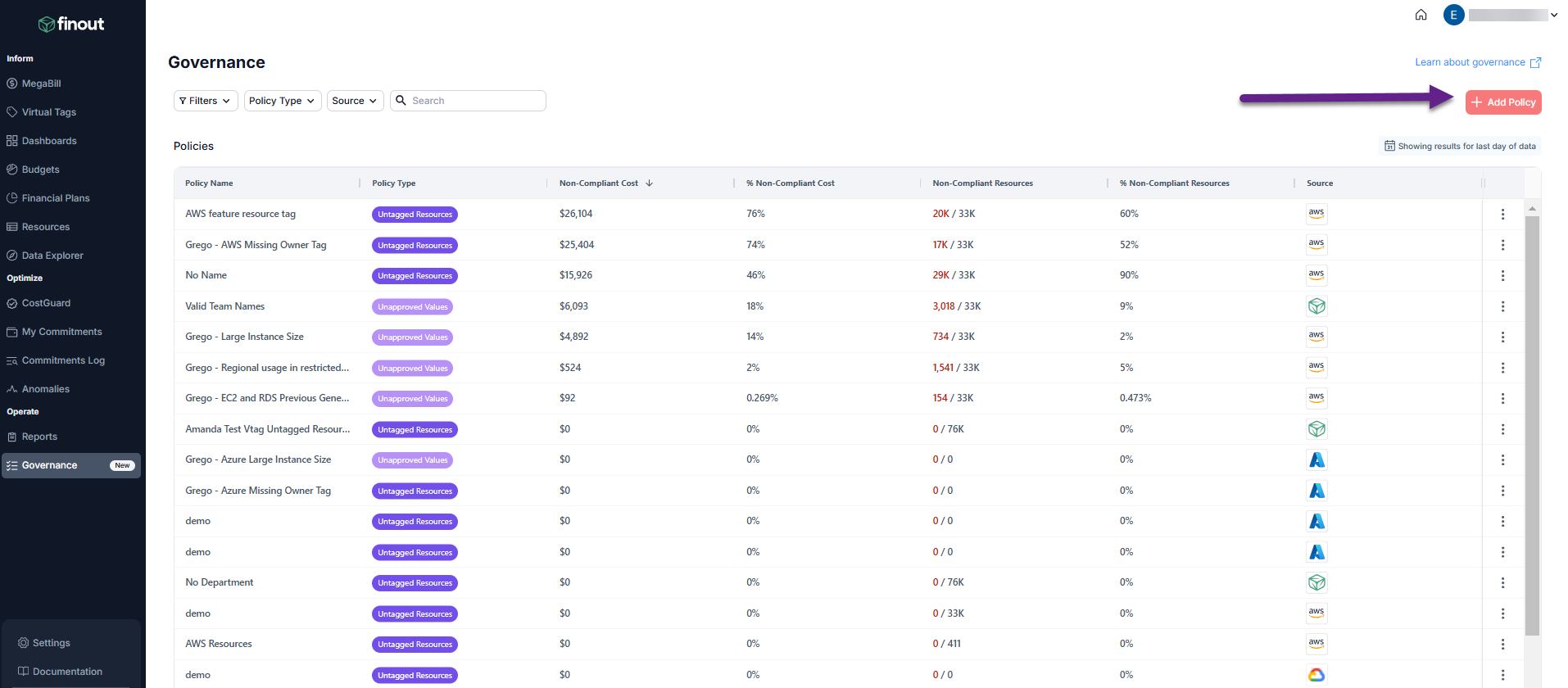This screenshot has height=688, width=1568.
Task: Navigate to Dashboards
Action: (x=49, y=141)
